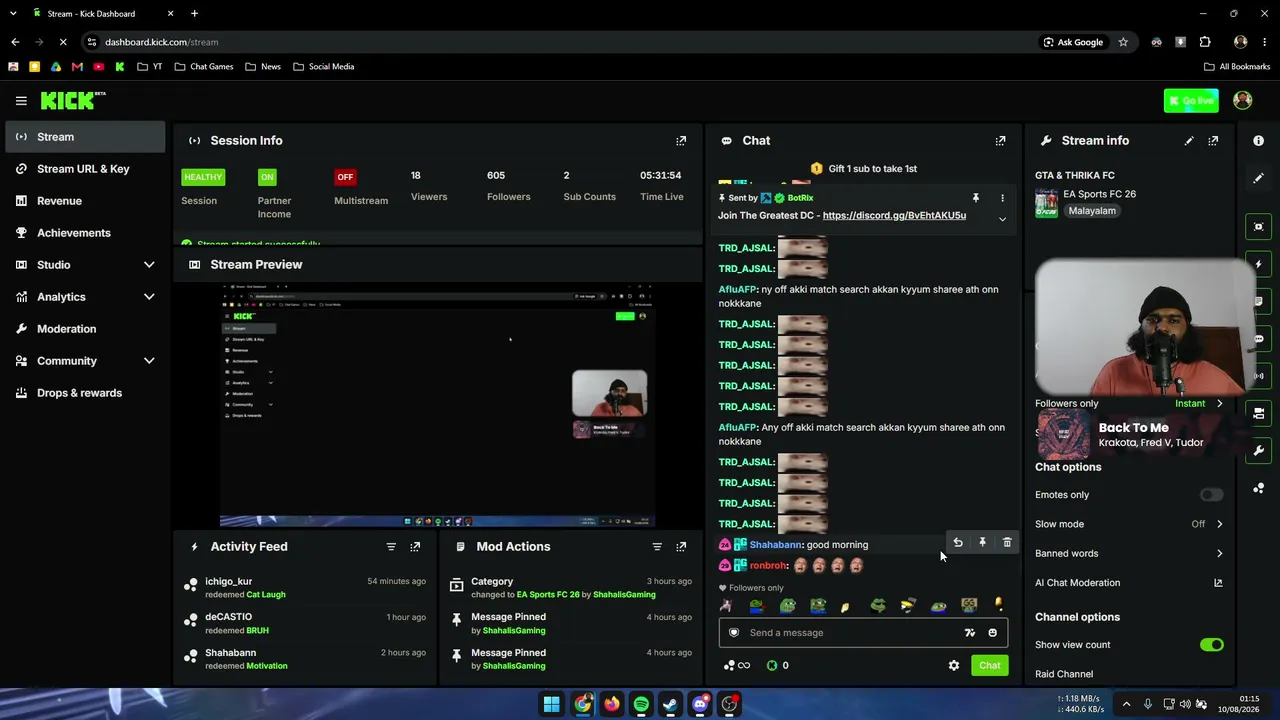Open more options on pinned message
This screenshot has height=720, width=1280.
(1002, 198)
